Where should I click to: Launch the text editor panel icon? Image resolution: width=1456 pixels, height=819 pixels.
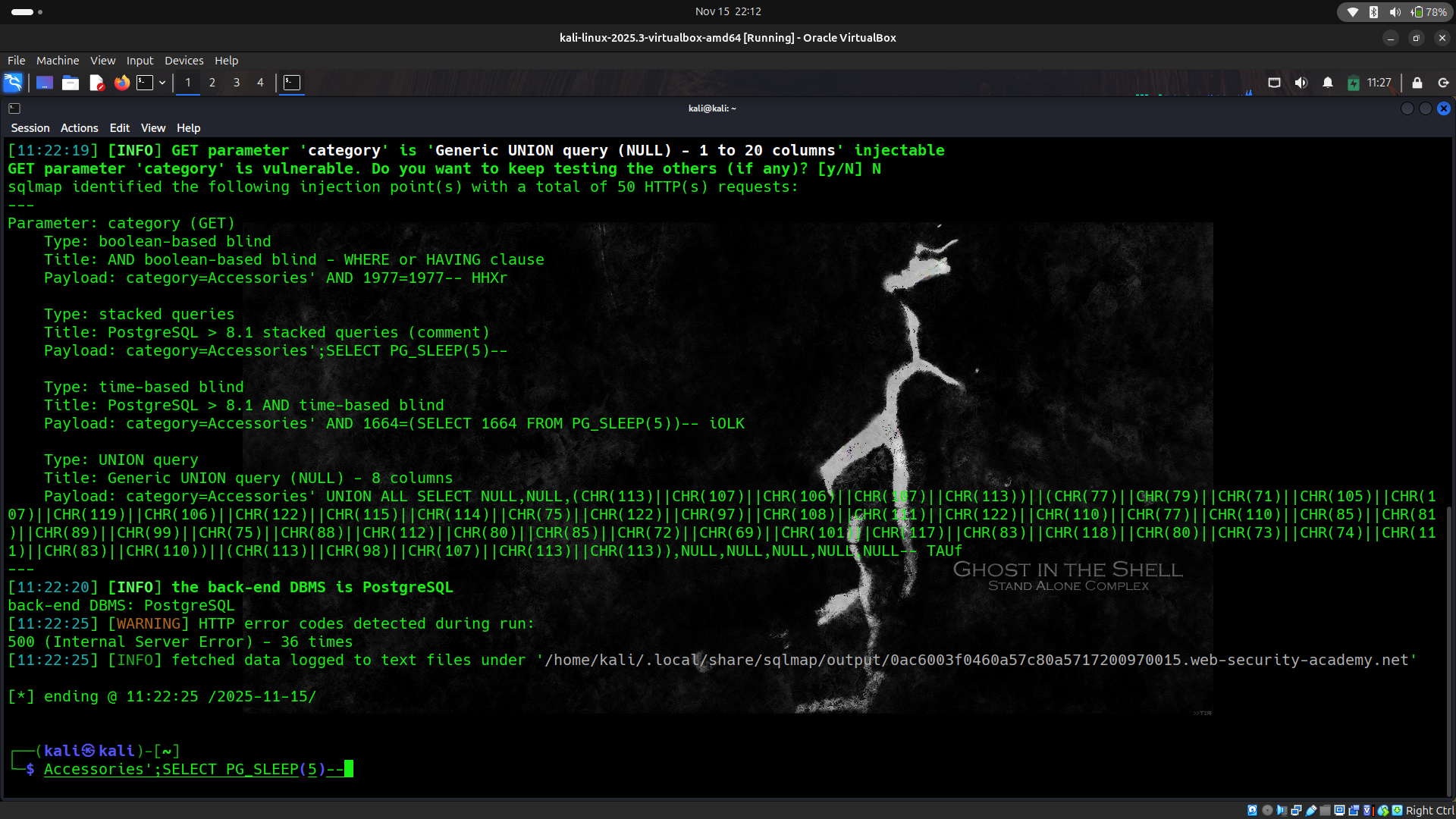coord(96,83)
